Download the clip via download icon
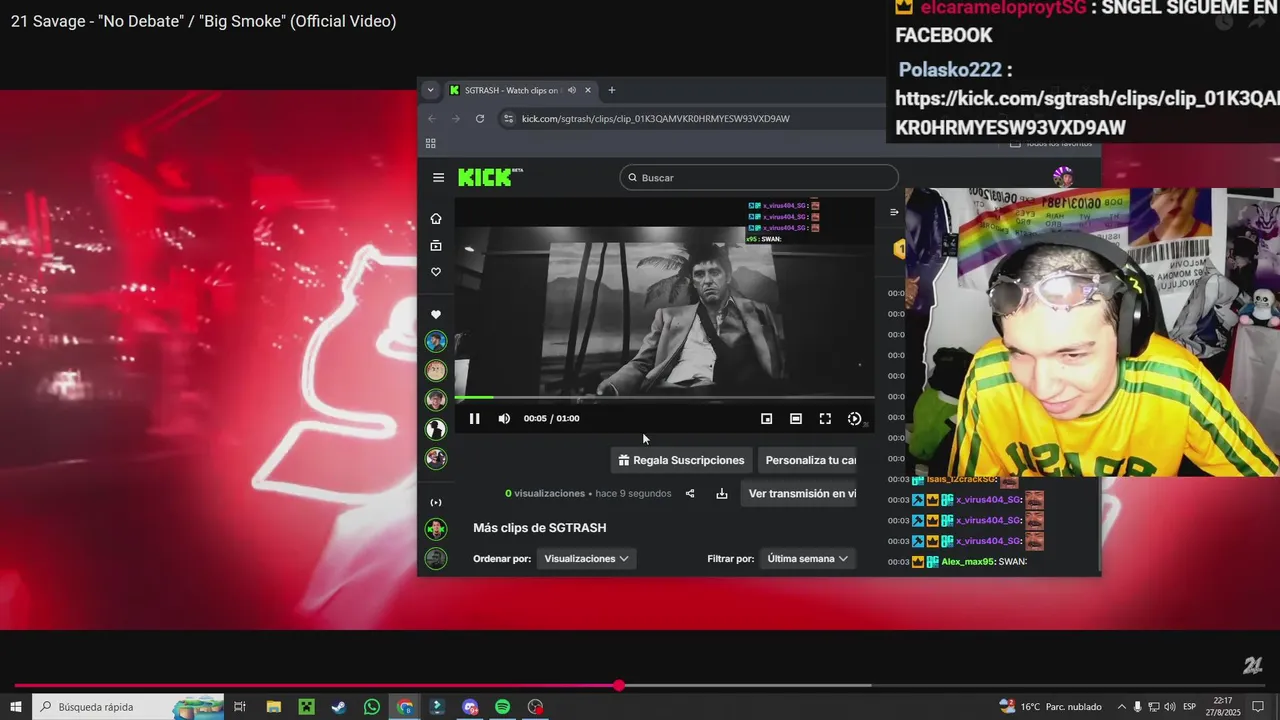1280x720 pixels. [722, 494]
